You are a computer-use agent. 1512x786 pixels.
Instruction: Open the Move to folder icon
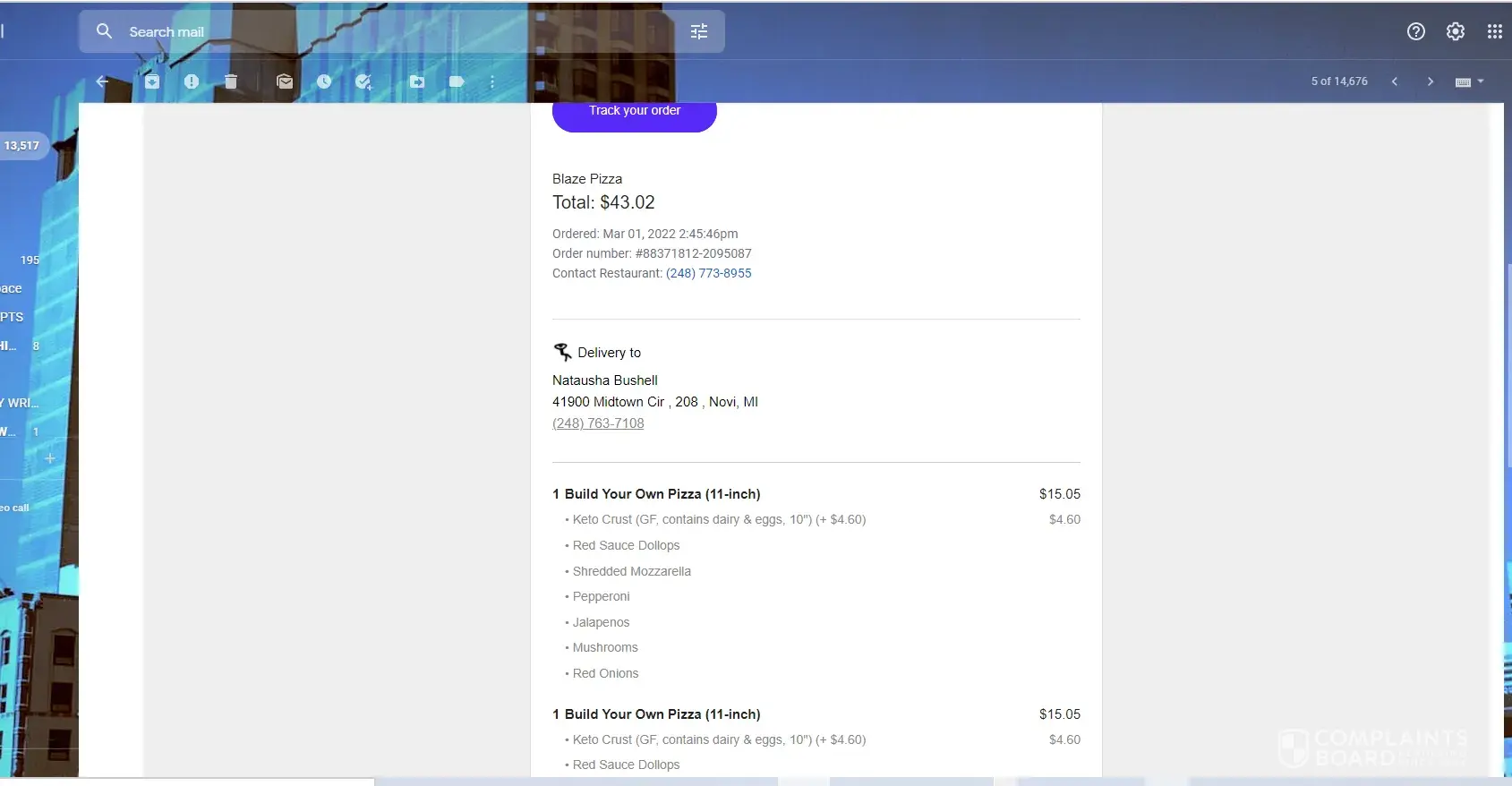[x=417, y=81]
